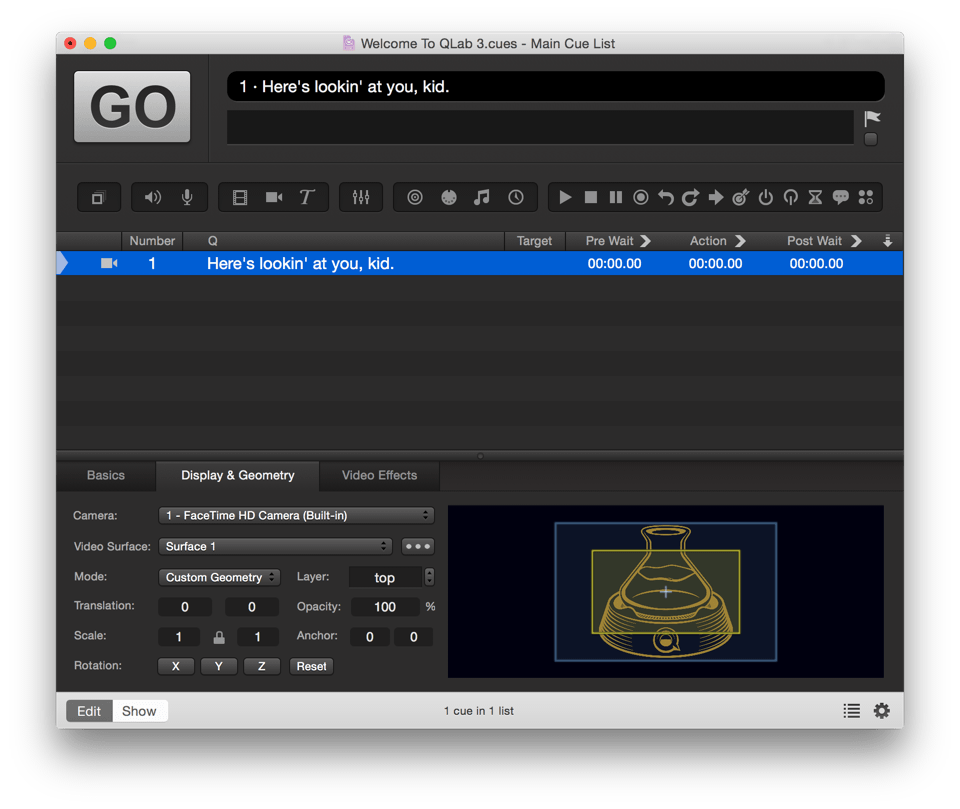960x809 pixels.
Task: Add a Text cue with the T icon
Action: pyautogui.click(x=307, y=198)
